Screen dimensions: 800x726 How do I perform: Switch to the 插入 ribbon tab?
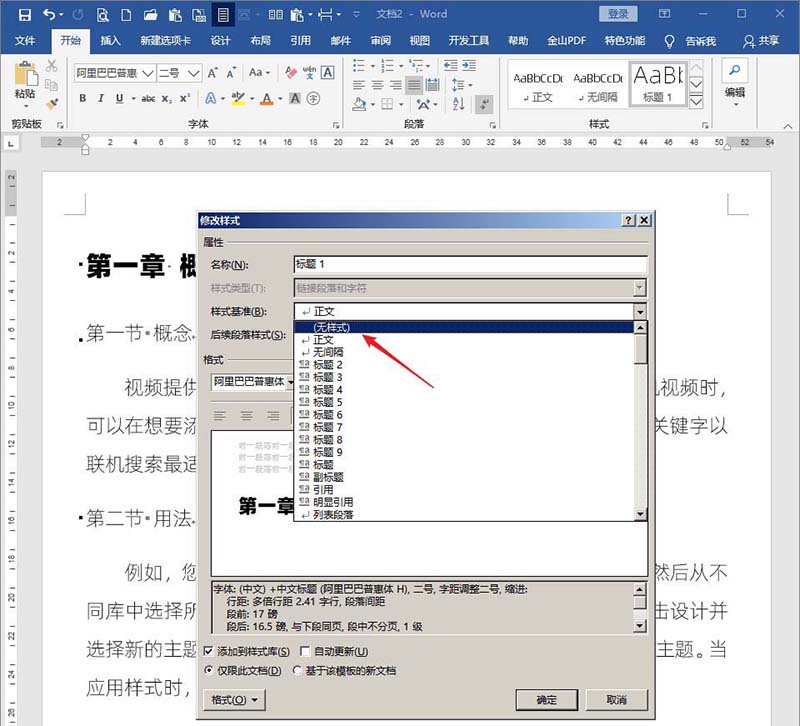tap(110, 41)
